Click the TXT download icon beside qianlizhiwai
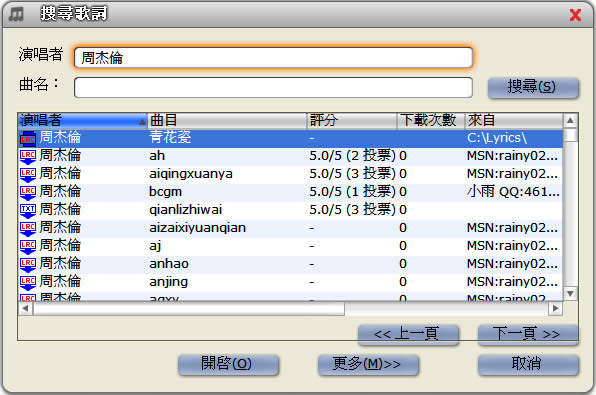Image resolution: width=596 pixels, height=395 pixels. (x=28, y=210)
